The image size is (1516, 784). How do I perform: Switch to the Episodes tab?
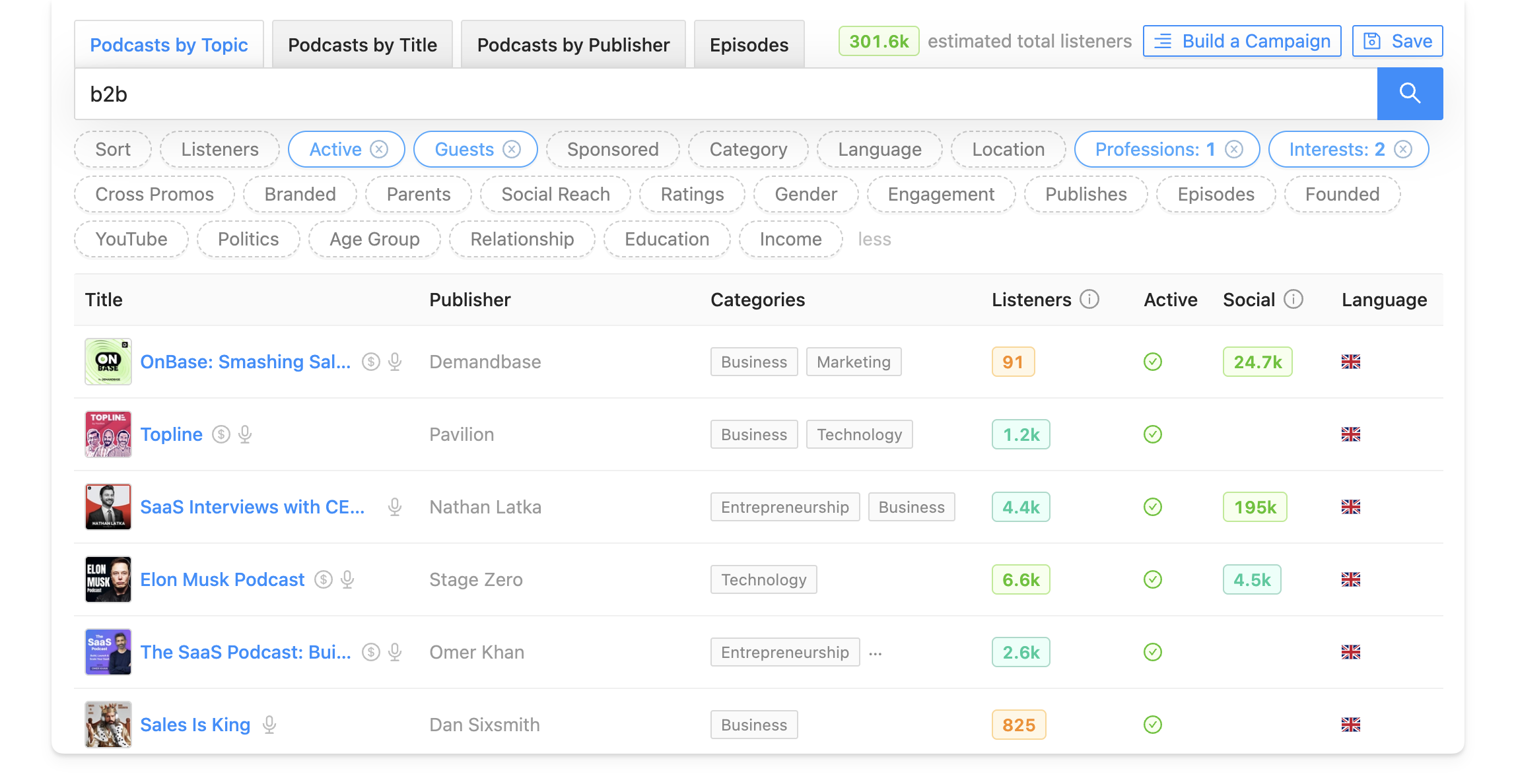point(749,44)
